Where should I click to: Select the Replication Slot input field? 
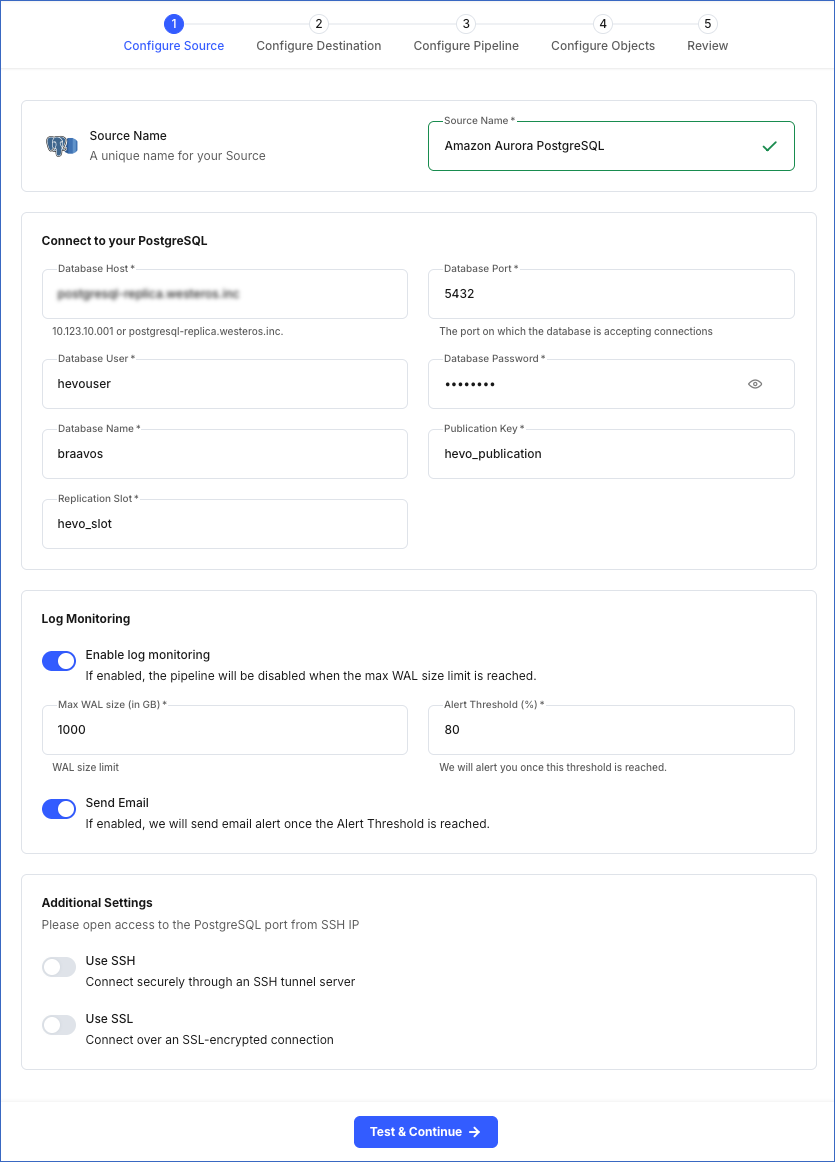[x=224, y=523]
